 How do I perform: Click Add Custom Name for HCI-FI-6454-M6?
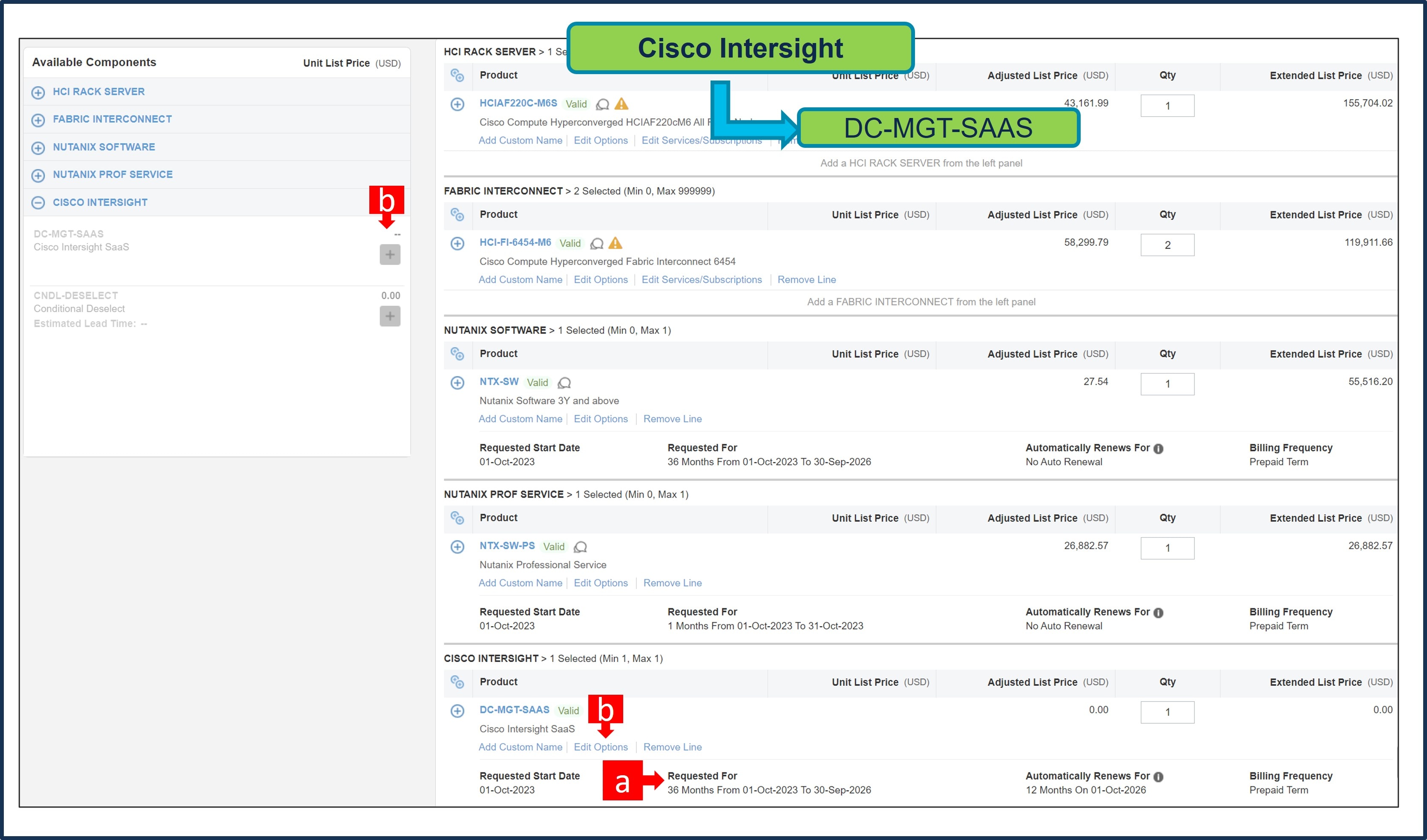tap(521, 280)
